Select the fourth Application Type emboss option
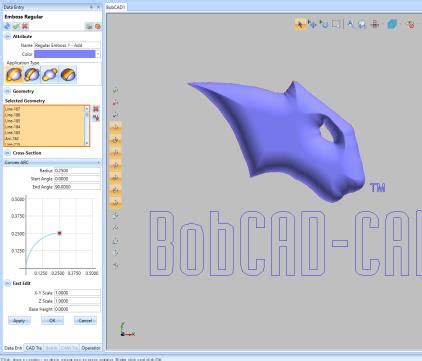The height and width of the screenshot is (361, 422). pos(68,74)
